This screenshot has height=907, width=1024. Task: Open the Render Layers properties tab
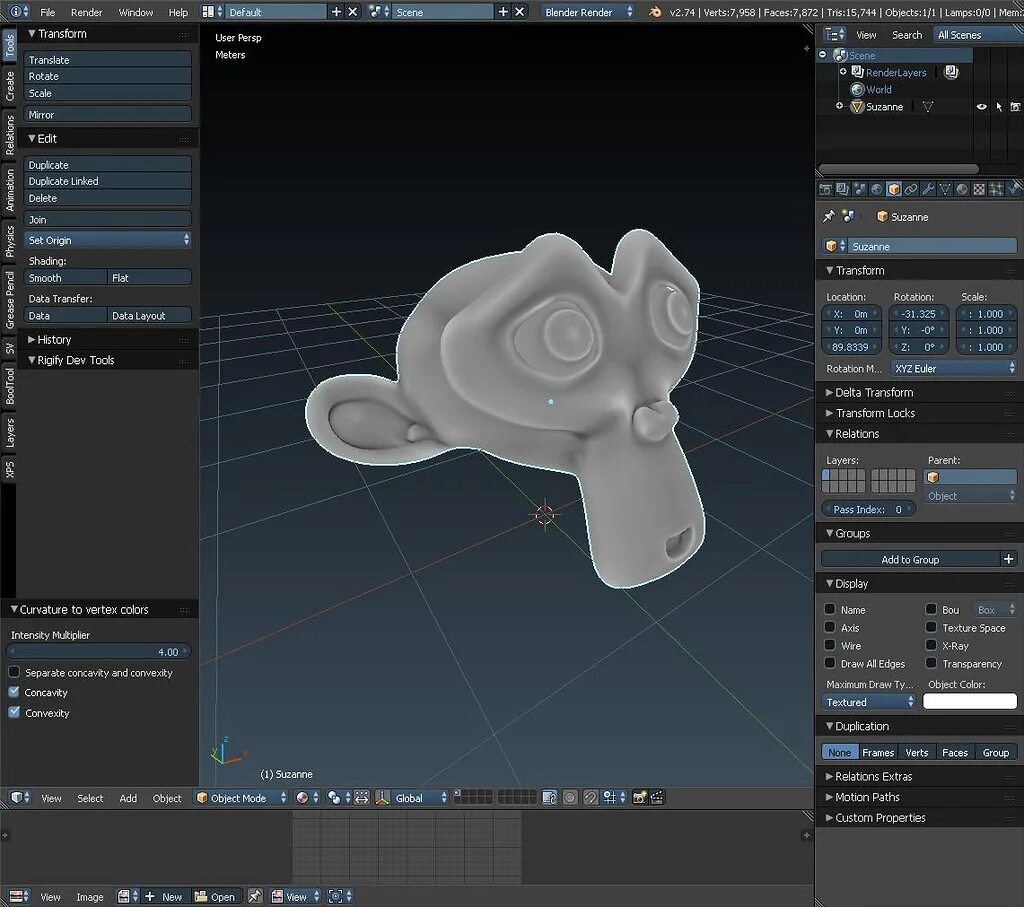tap(842, 189)
